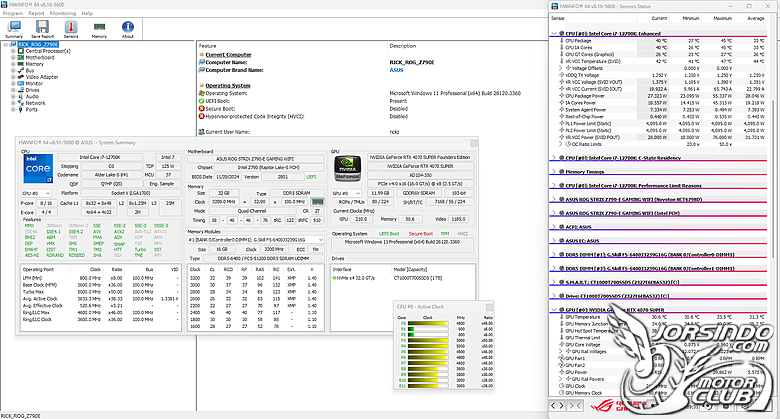Click the green memory chip icon beside clock
This screenshot has height=419, width=780.
(317, 202)
